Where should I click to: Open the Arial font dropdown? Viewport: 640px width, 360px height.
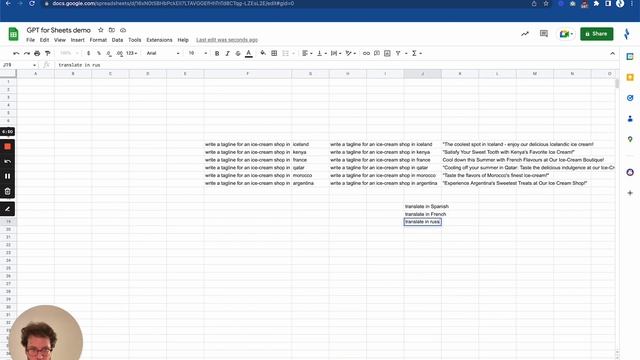click(162, 53)
